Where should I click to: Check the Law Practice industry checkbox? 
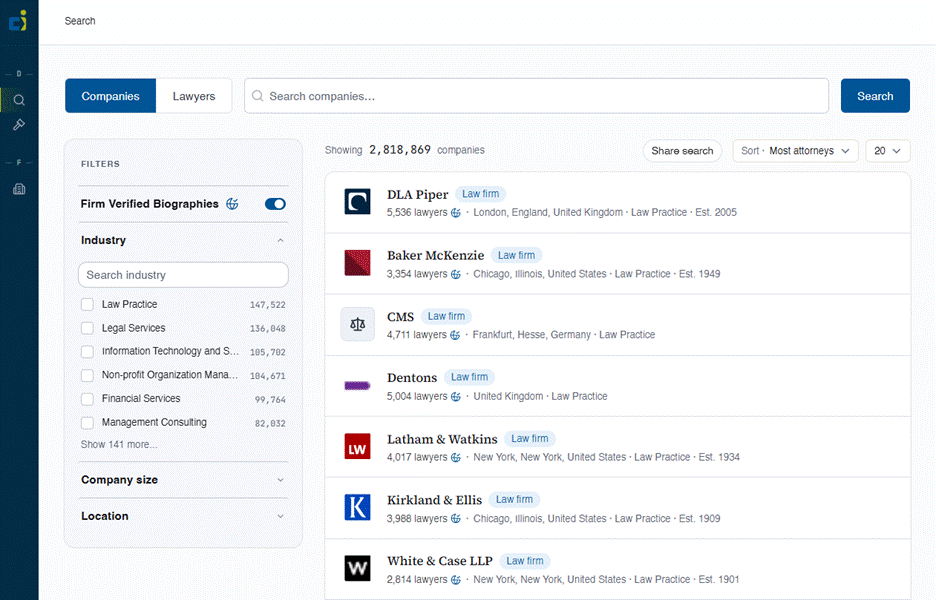coord(87,304)
